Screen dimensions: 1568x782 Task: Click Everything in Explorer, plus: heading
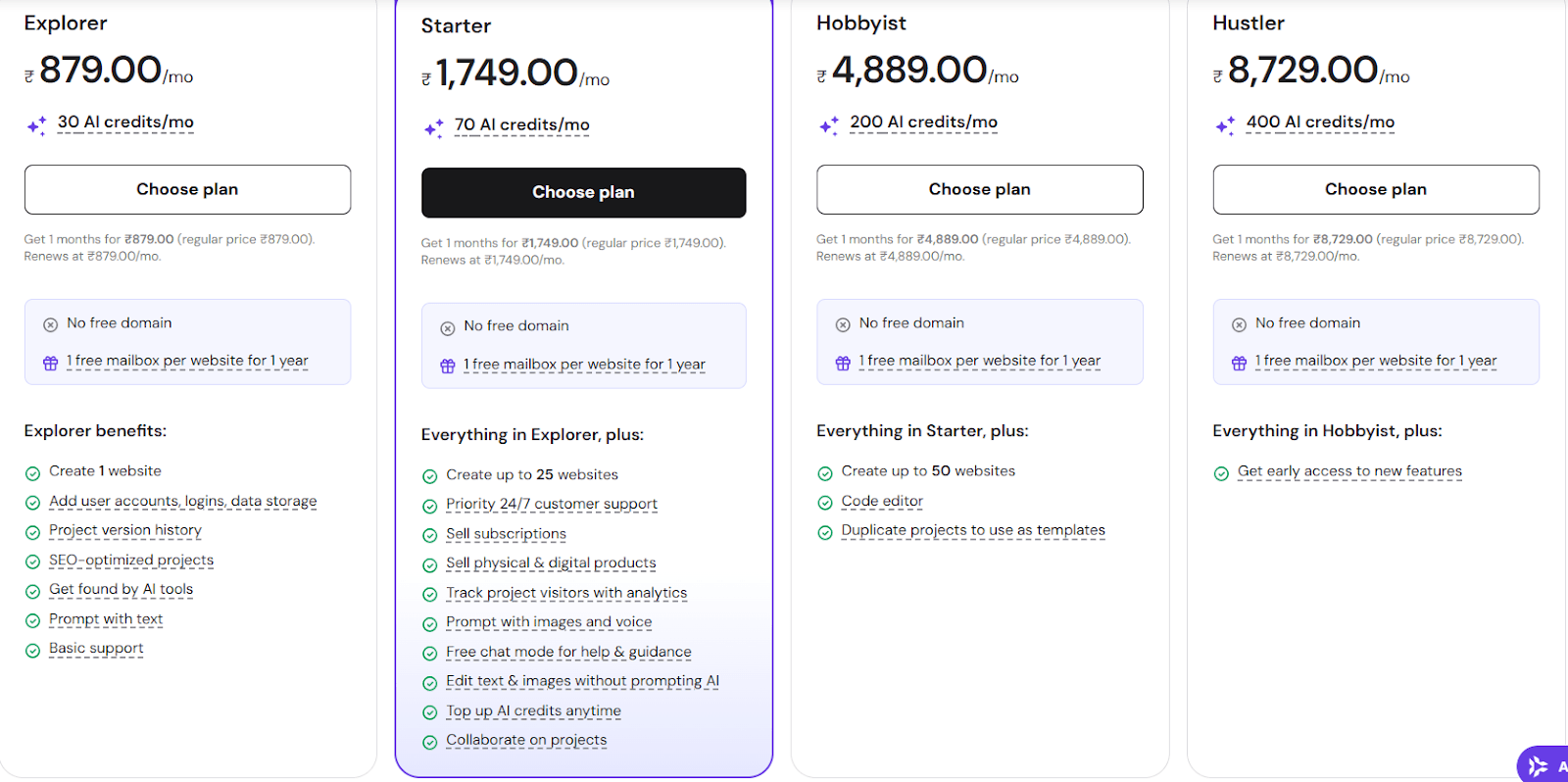[x=532, y=435]
